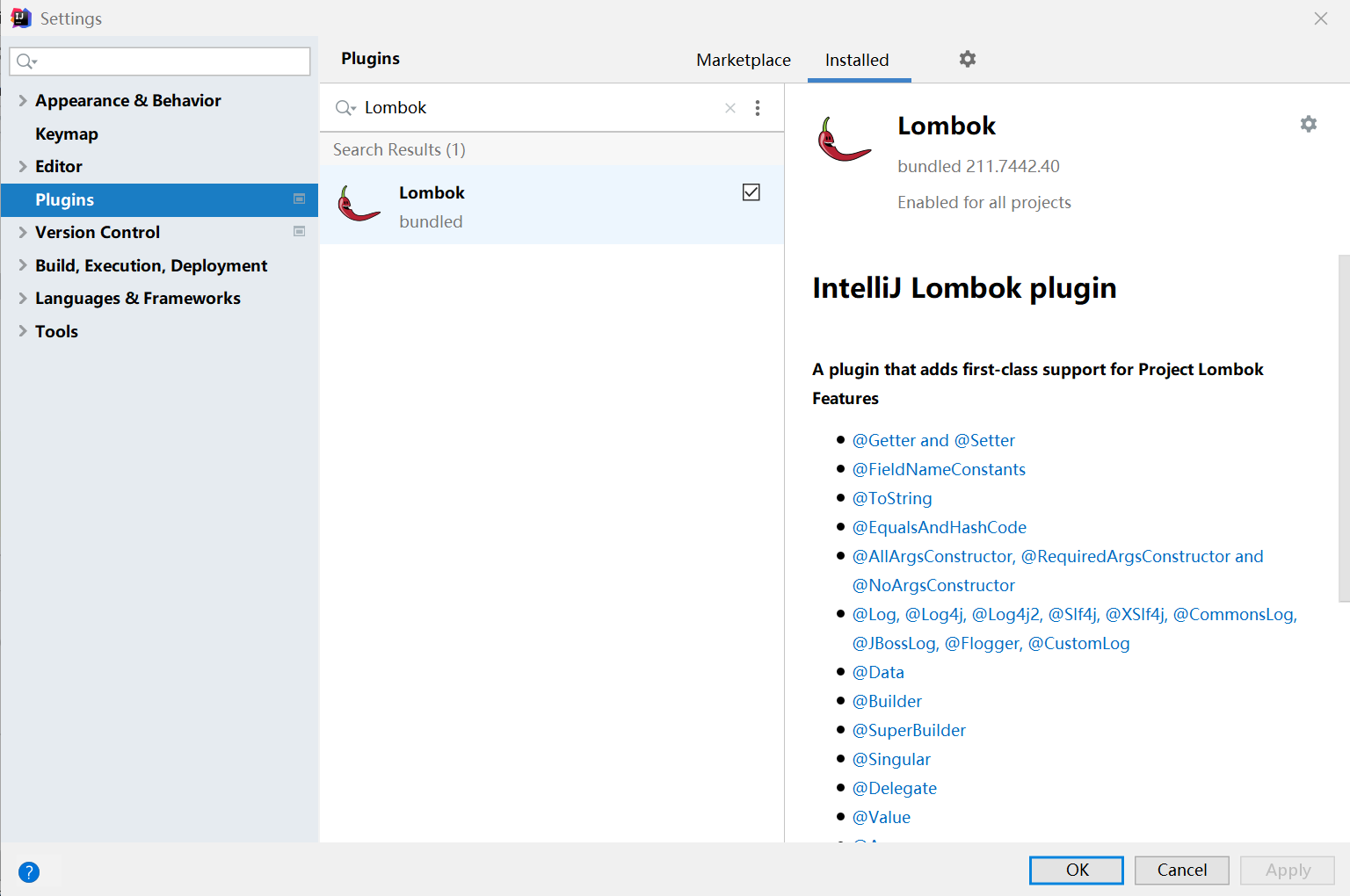Click the Plugins row project-level indicator icon
Image resolution: width=1350 pixels, height=896 pixels.
(x=299, y=199)
